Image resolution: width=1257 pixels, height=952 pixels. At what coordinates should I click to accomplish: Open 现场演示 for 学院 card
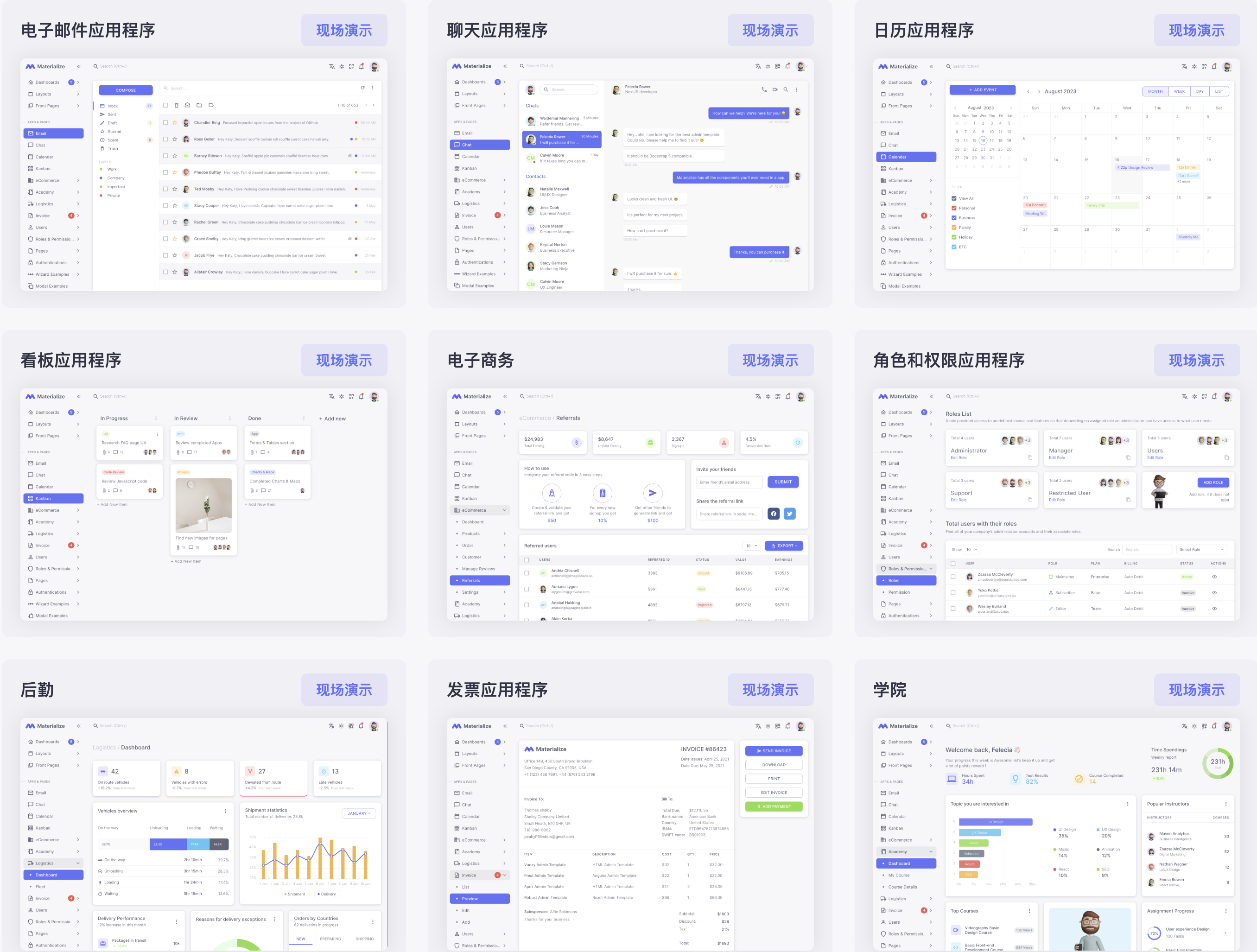1196,689
